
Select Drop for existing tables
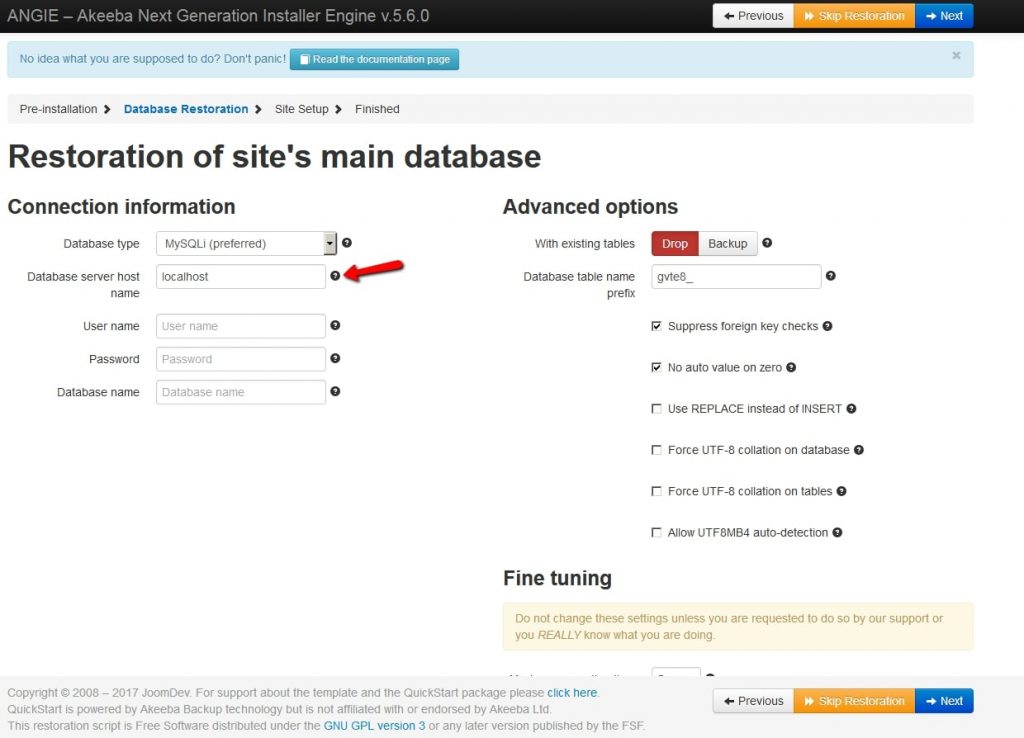click(674, 243)
